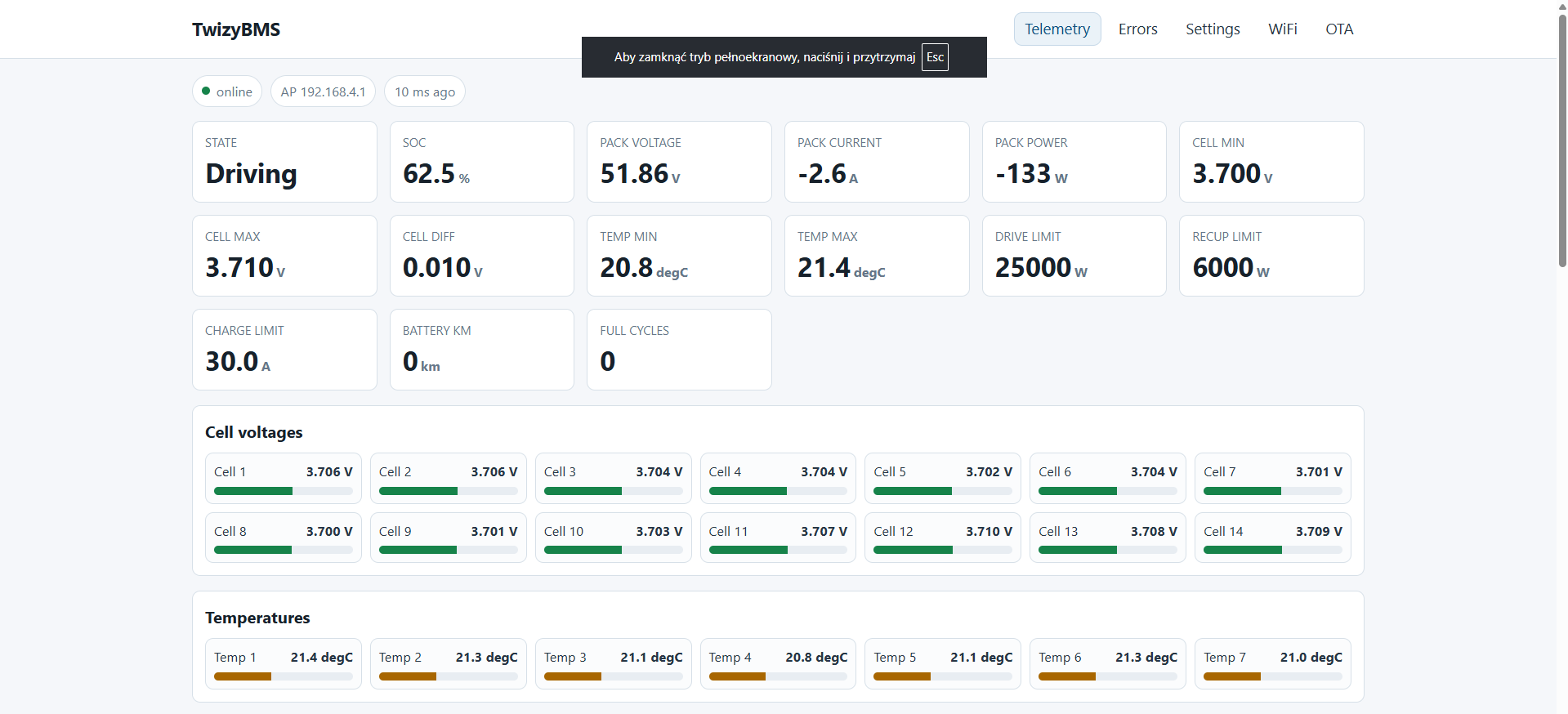Select the AP 192.168.4.1 badge
This screenshot has width=1568, height=714.
(x=323, y=91)
